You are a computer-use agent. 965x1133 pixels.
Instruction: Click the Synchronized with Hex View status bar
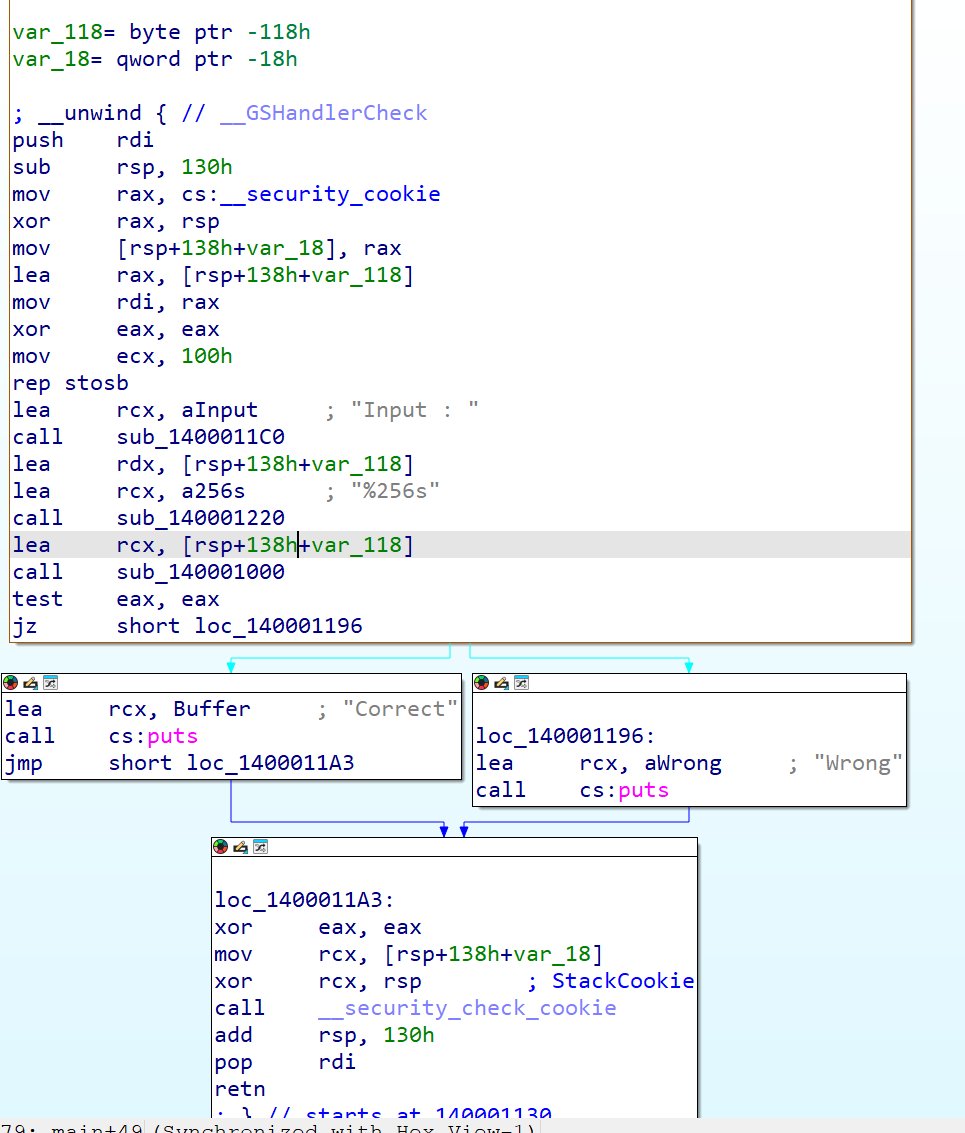point(300,1126)
